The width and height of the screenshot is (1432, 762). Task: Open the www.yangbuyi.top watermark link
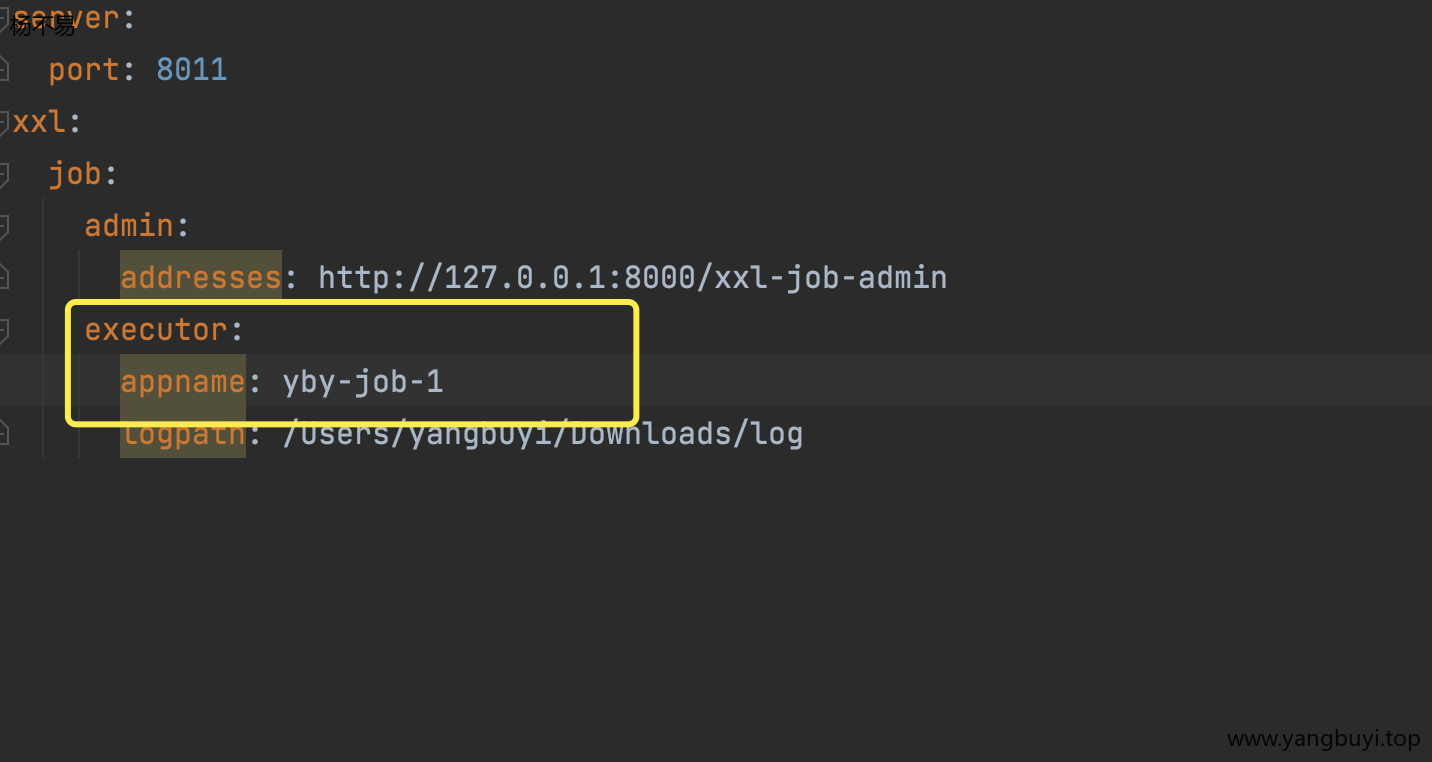tap(1323, 739)
